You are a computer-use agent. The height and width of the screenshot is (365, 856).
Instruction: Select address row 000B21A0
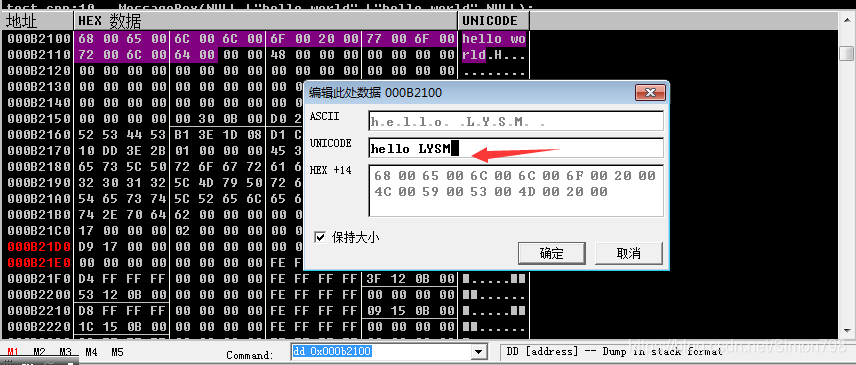tap(39, 199)
